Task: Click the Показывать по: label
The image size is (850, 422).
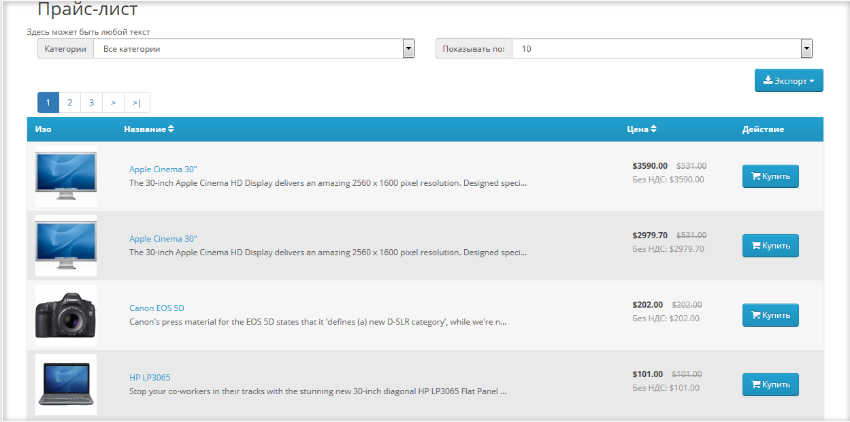Action: [474, 49]
